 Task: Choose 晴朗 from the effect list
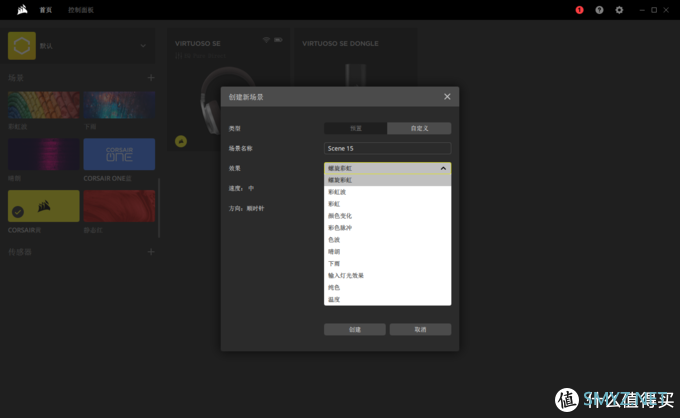(x=387, y=251)
